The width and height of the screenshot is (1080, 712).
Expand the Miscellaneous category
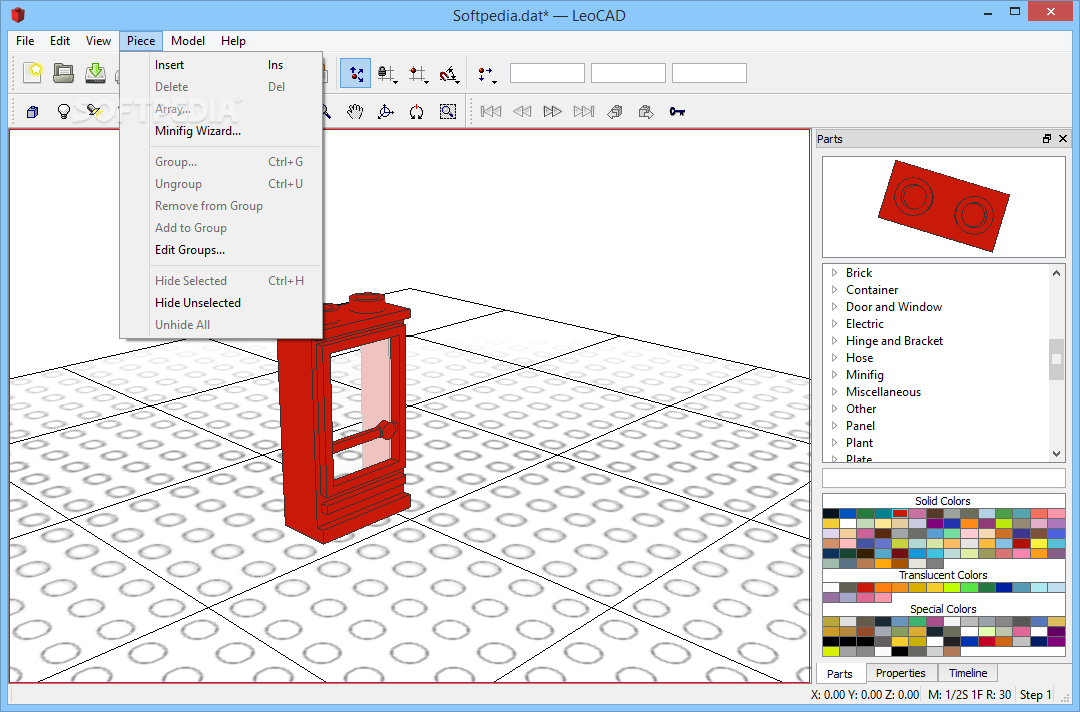835,392
